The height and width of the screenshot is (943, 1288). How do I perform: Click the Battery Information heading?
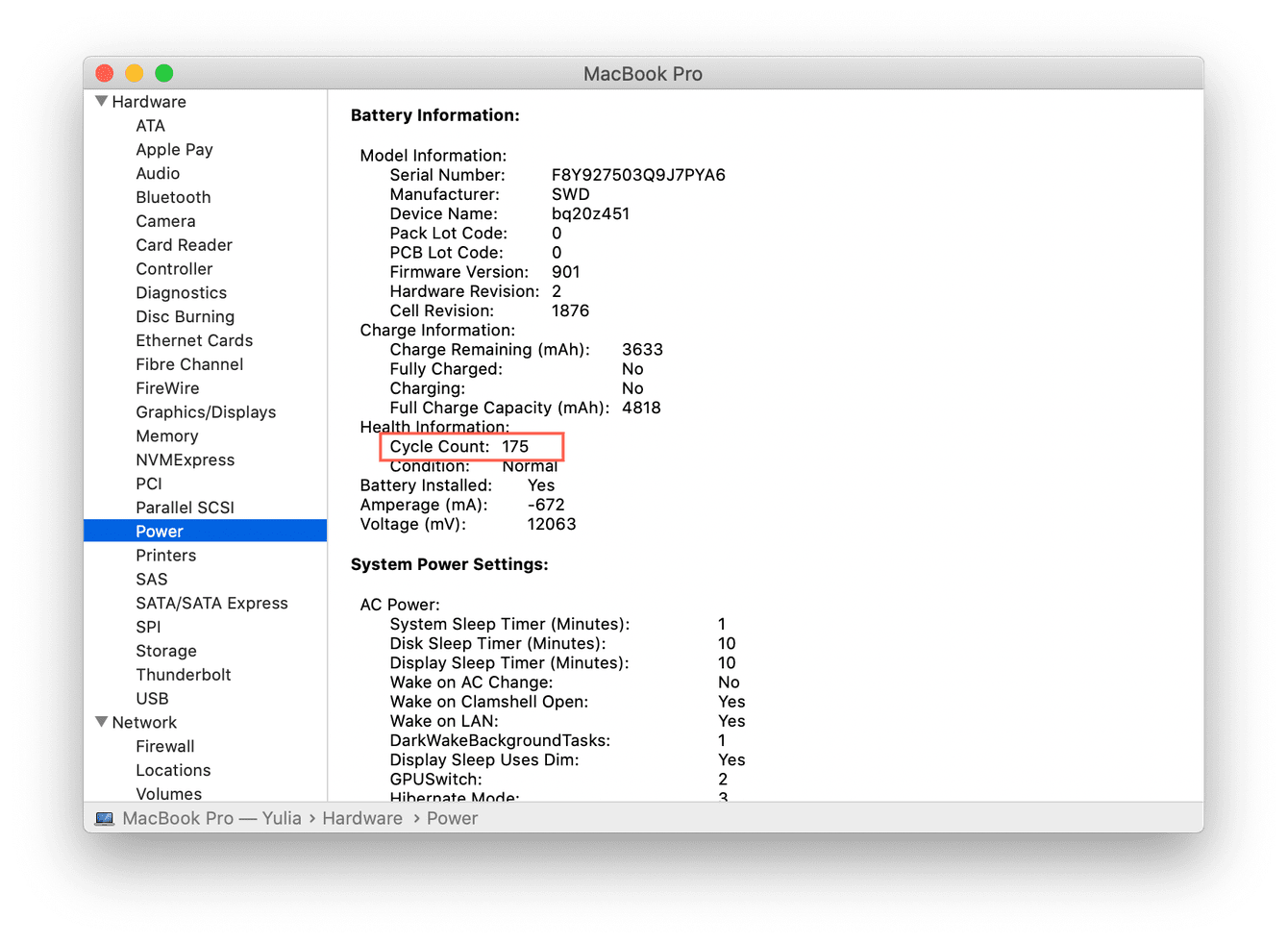coord(434,115)
